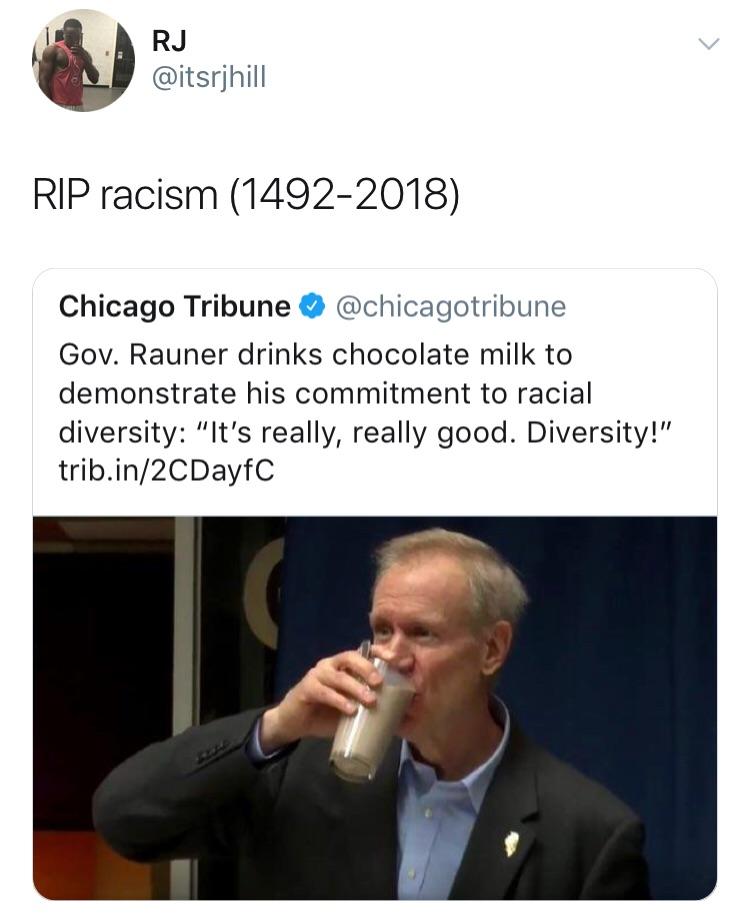
Task: Open RJ's profile picture avatar
Action: point(83,60)
